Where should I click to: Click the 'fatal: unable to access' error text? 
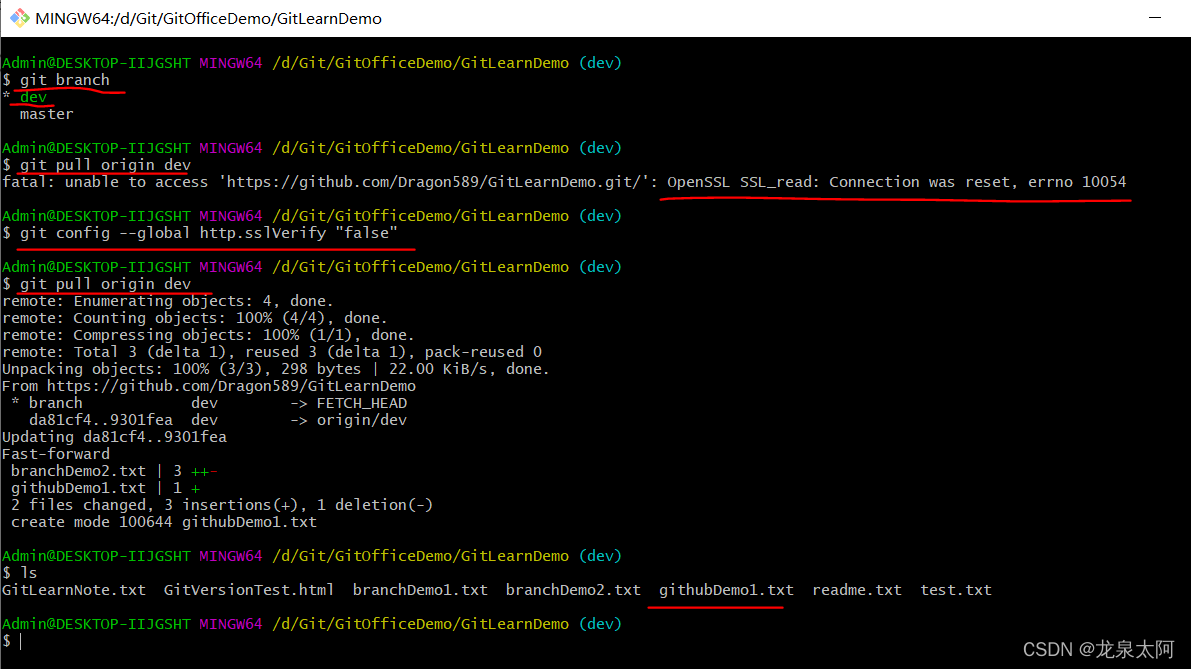point(105,181)
